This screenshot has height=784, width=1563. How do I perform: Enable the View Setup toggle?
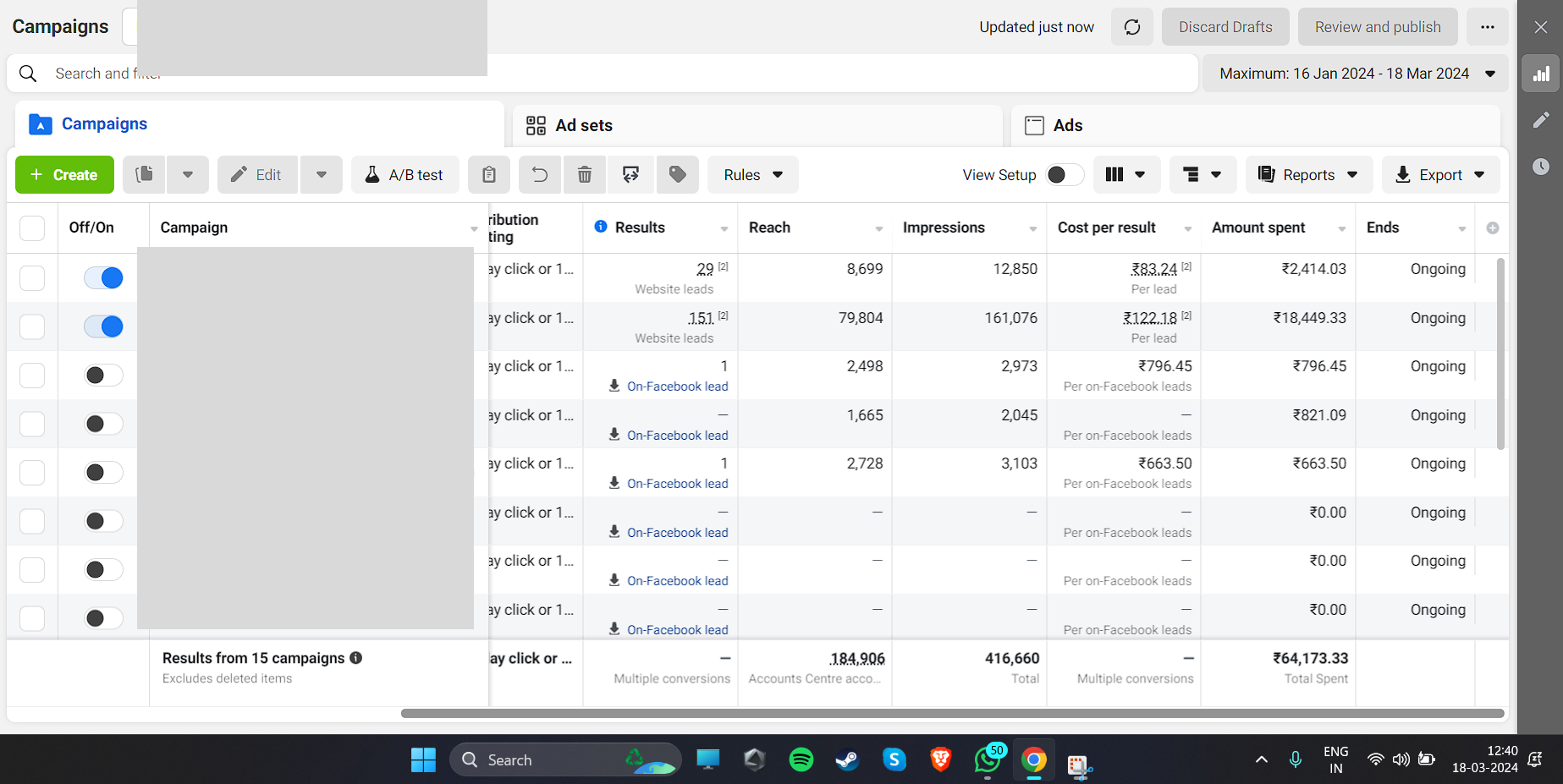(1064, 174)
